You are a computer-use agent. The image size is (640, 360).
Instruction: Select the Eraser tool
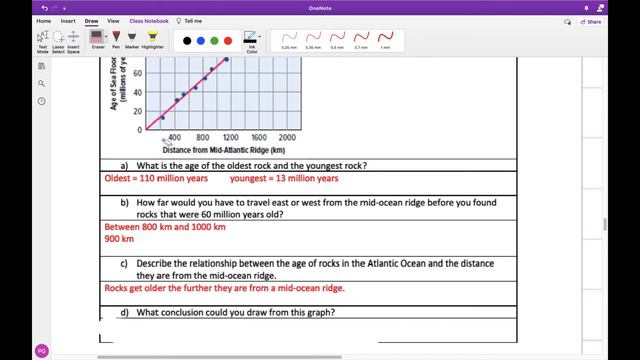[x=97, y=40]
